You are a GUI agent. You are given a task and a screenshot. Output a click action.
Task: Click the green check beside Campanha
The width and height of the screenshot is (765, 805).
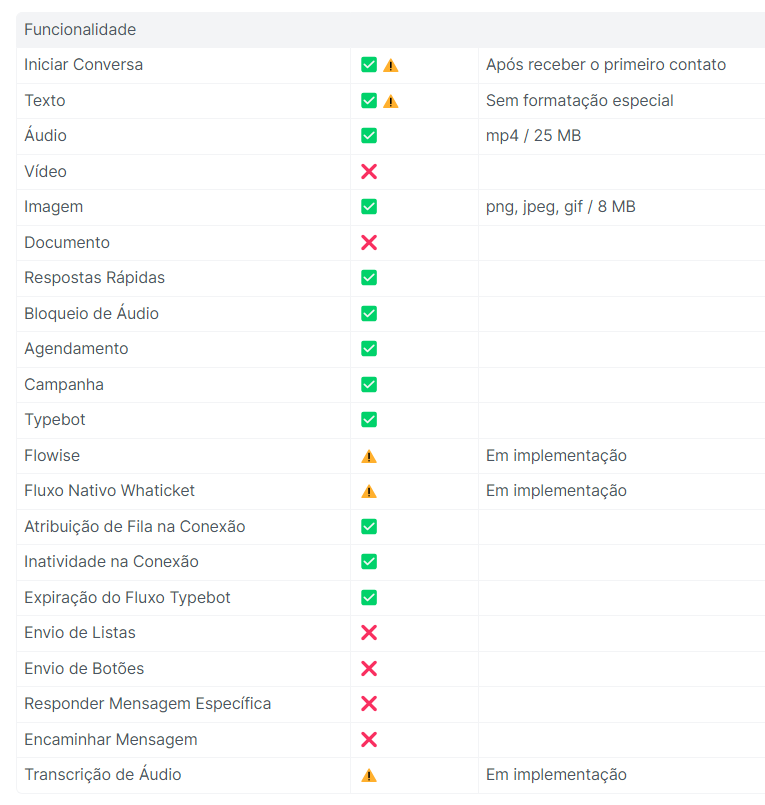click(x=369, y=385)
